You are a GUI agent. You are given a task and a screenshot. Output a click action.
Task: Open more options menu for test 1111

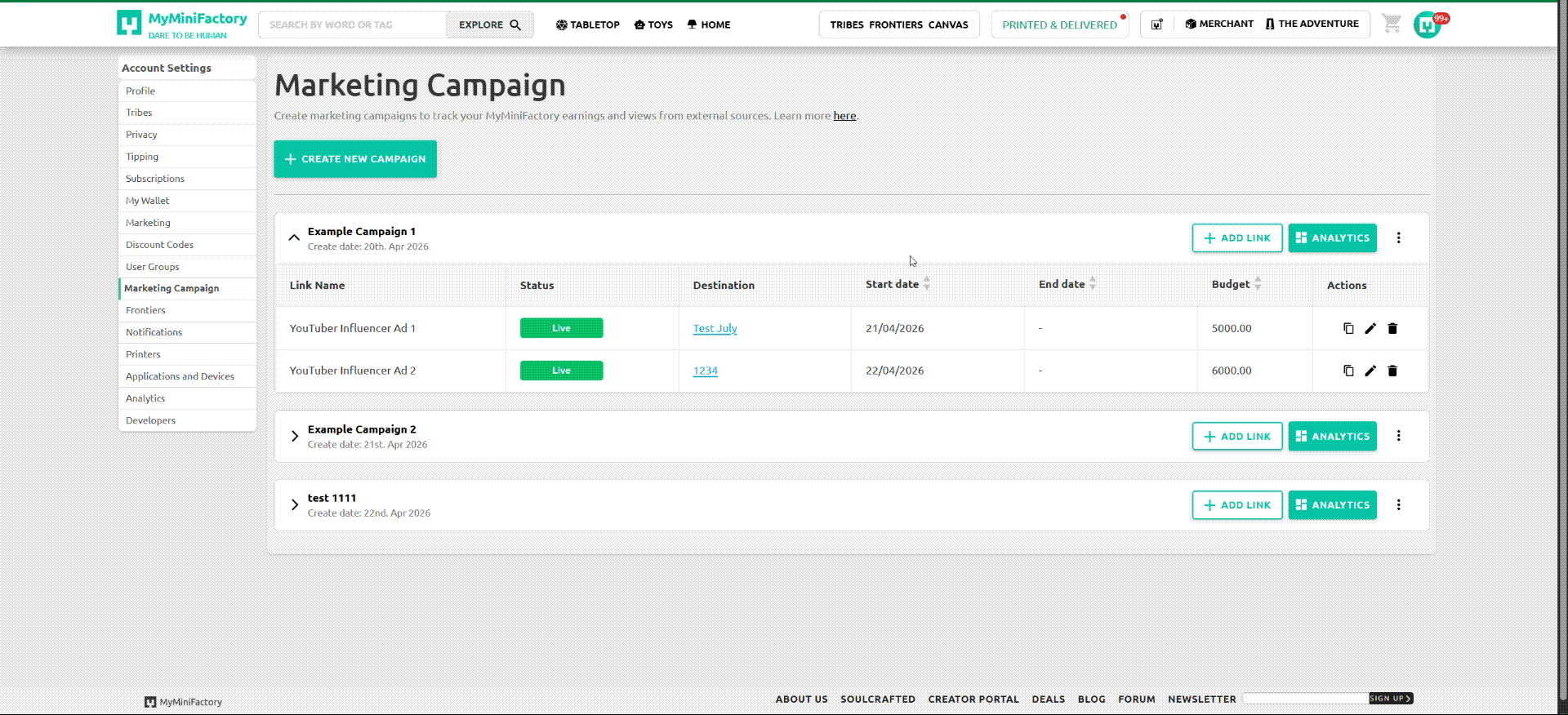pyautogui.click(x=1398, y=504)
